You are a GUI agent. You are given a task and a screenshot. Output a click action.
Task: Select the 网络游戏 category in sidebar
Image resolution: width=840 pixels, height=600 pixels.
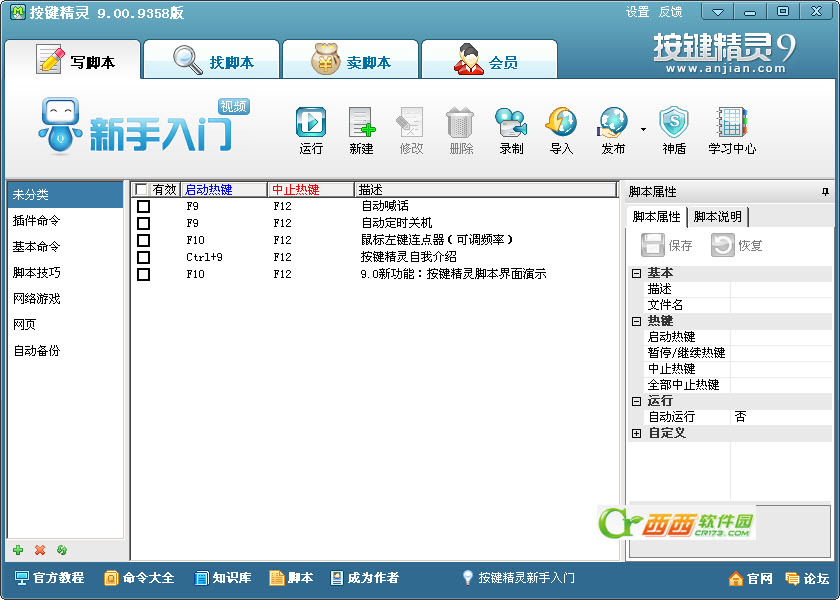point(37,298)
